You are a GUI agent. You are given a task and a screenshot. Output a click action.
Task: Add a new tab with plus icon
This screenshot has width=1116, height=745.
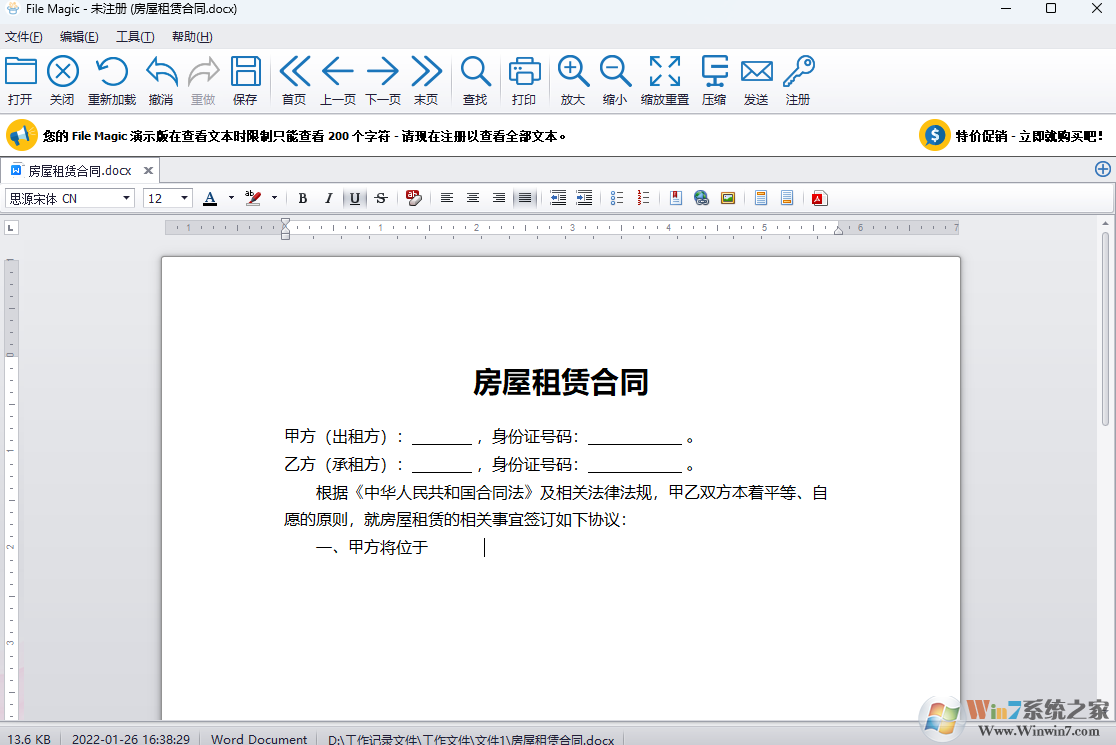(1102, 169)
